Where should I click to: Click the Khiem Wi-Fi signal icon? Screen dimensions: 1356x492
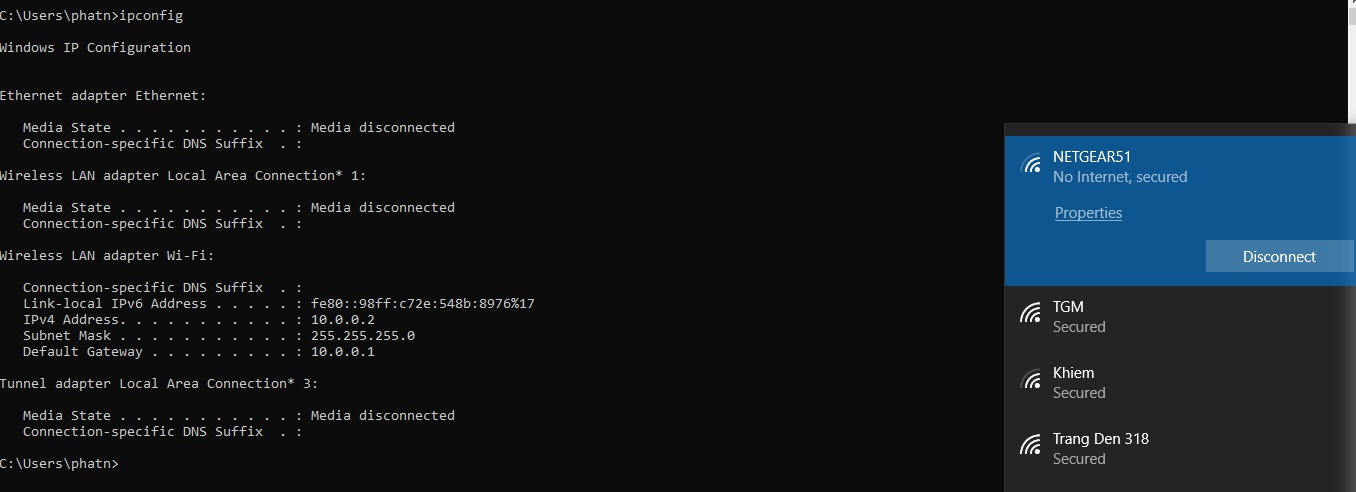pos(1030,380)
